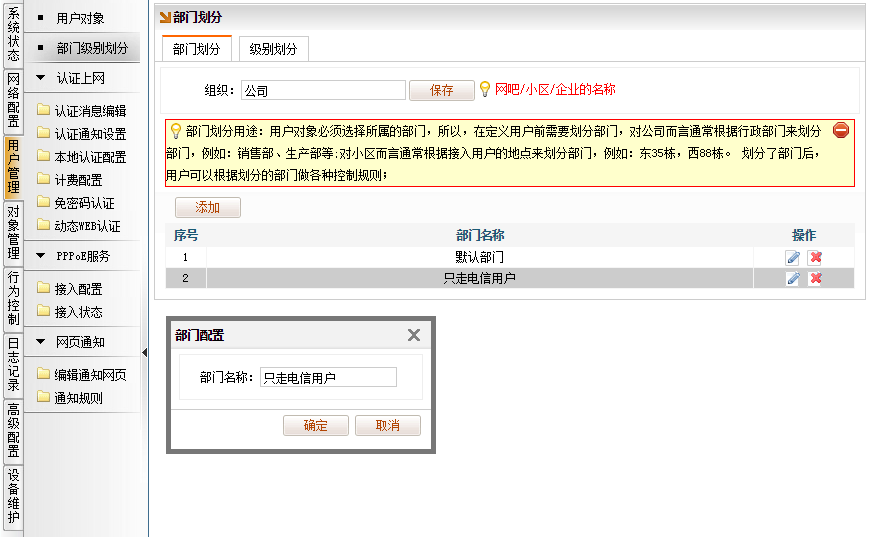Open the 通知规则 folder icon
This screenshot has width=869, height=537.
(x=43, y=397)
